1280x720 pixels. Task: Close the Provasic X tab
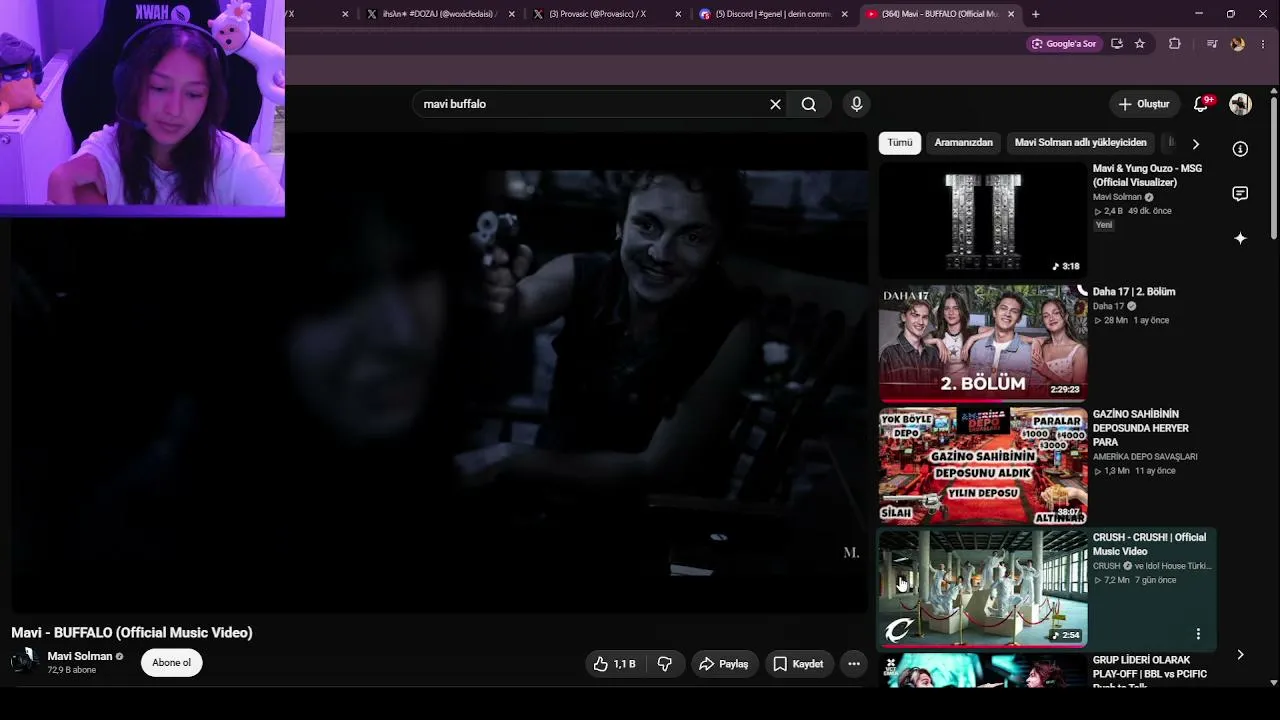coord(678,14)
